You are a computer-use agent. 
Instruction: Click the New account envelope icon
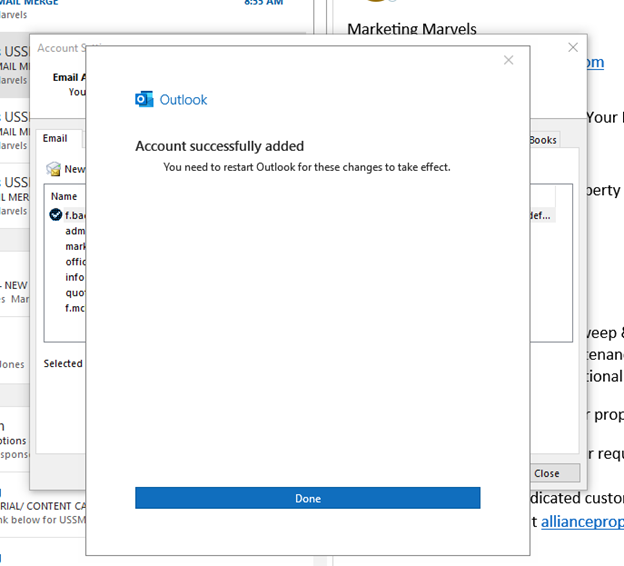[x=54, y=169]
